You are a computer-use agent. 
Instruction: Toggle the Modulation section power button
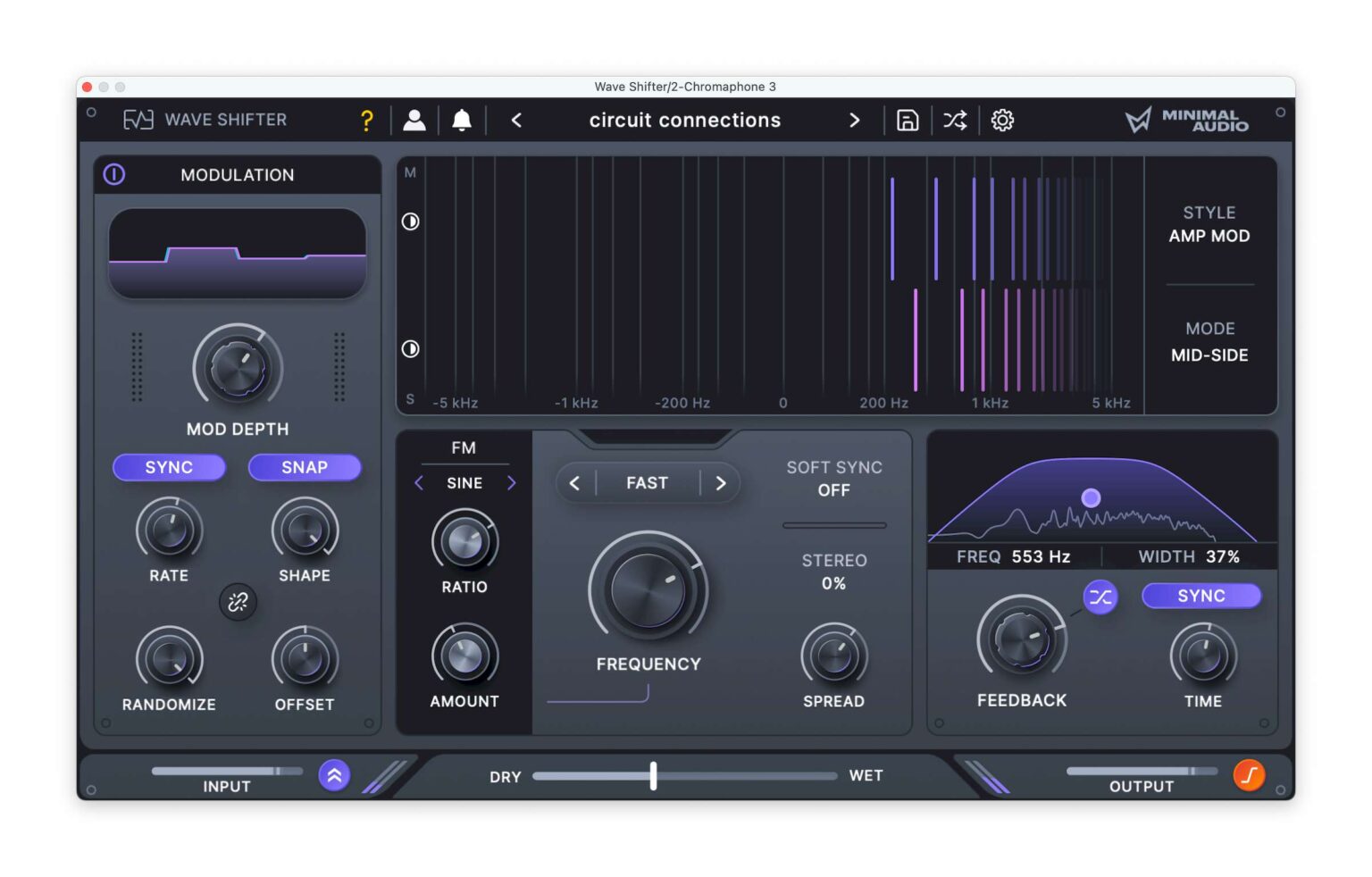(114, 174)
